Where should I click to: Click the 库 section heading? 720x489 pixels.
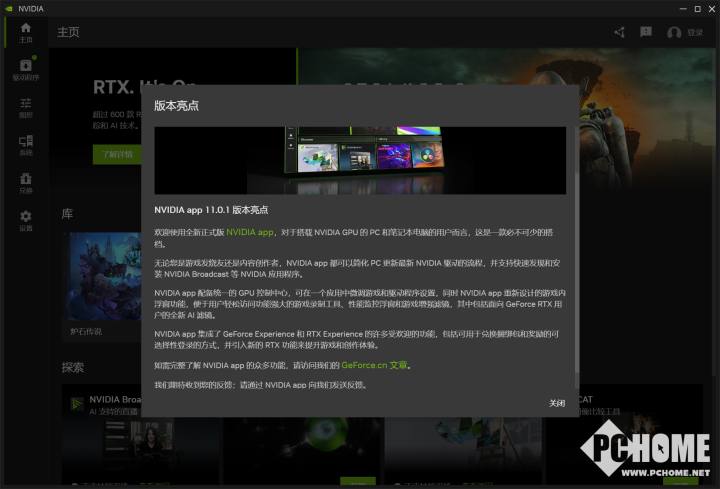pyautogui.click(x=68, y=214)
